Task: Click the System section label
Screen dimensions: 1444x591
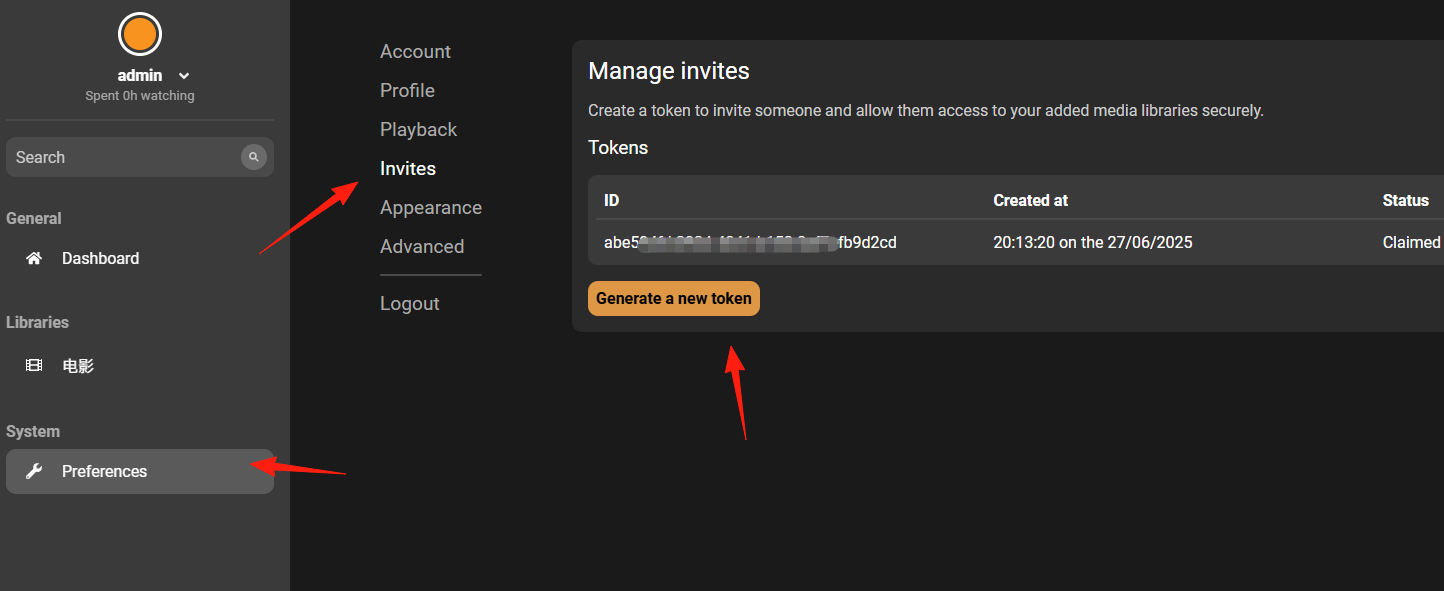Action: [x=33, y=431]
